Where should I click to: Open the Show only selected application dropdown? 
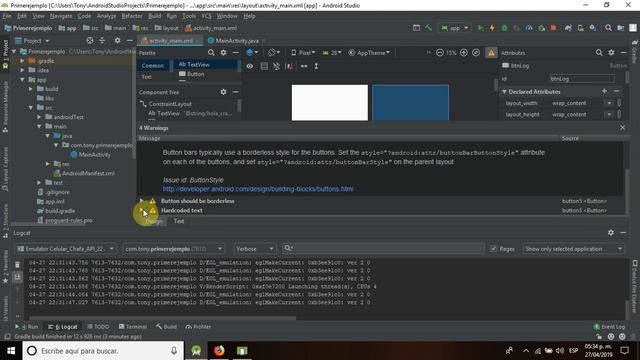(x=573, y=249)
